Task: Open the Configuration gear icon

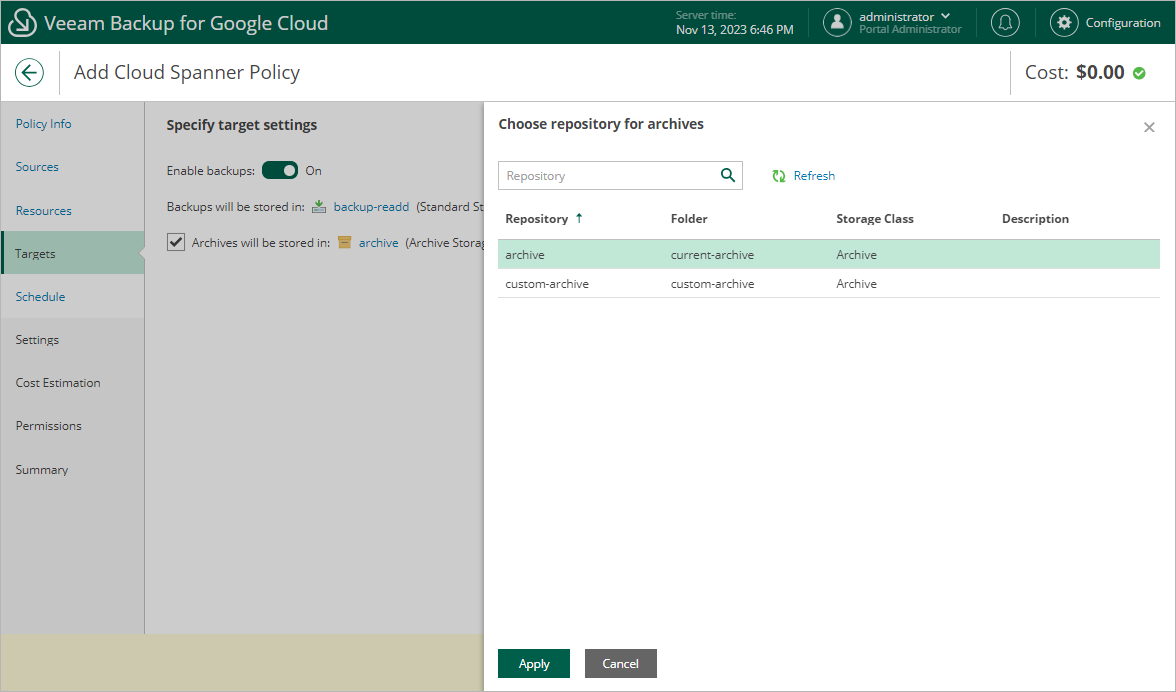Action: [x=1064, y=22]
